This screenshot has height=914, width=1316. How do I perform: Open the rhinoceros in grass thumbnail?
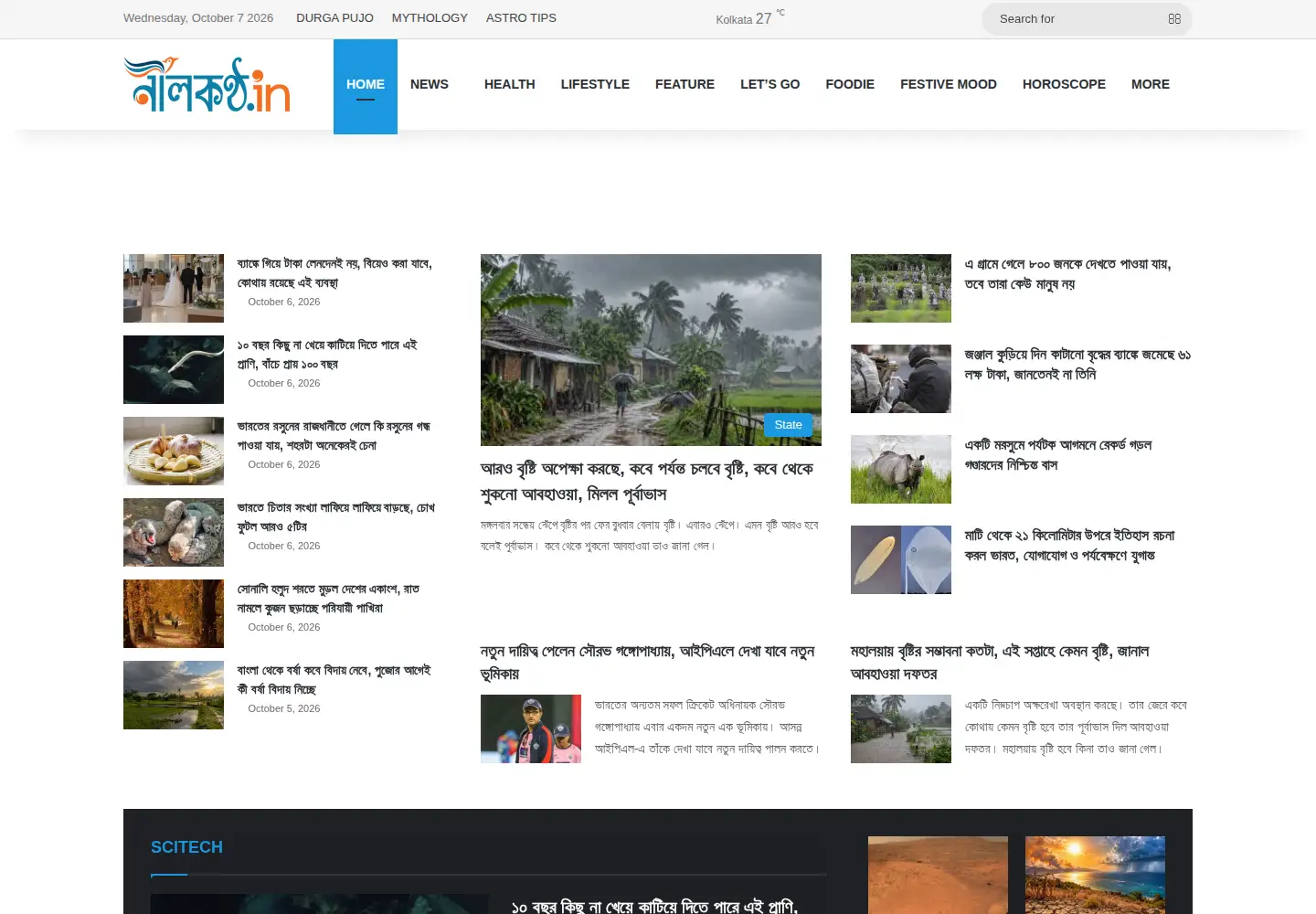[901, 469]
